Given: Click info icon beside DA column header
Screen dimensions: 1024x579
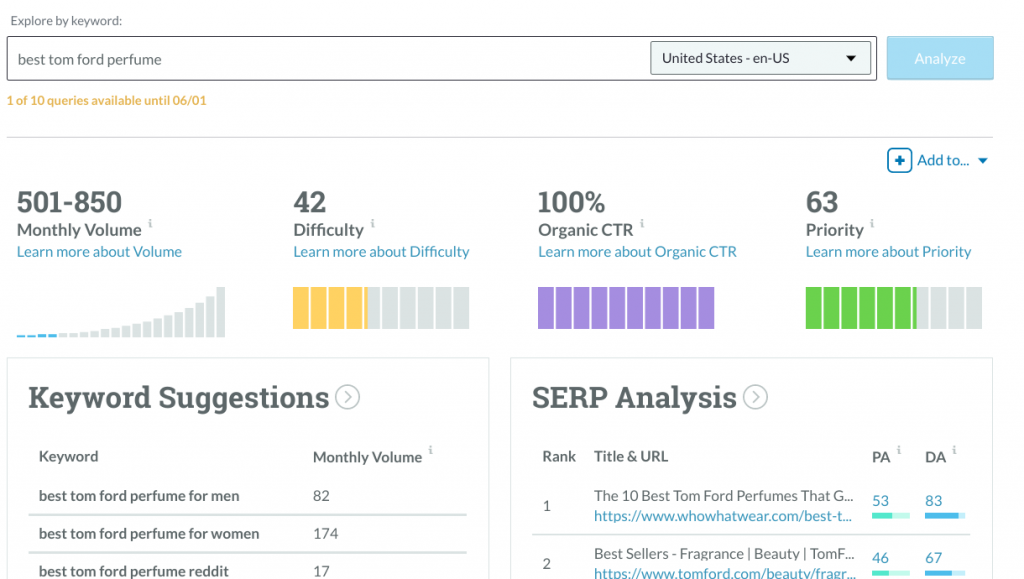Looking at the screenshot, I should (954, 450).
